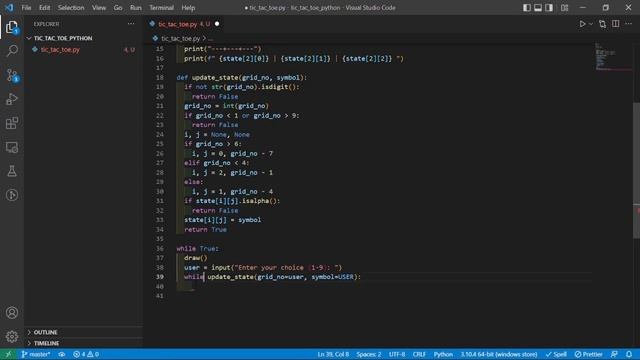Open the Customize Layout control
The height and width of the screenshot is (360, 640).
point(564,8)
